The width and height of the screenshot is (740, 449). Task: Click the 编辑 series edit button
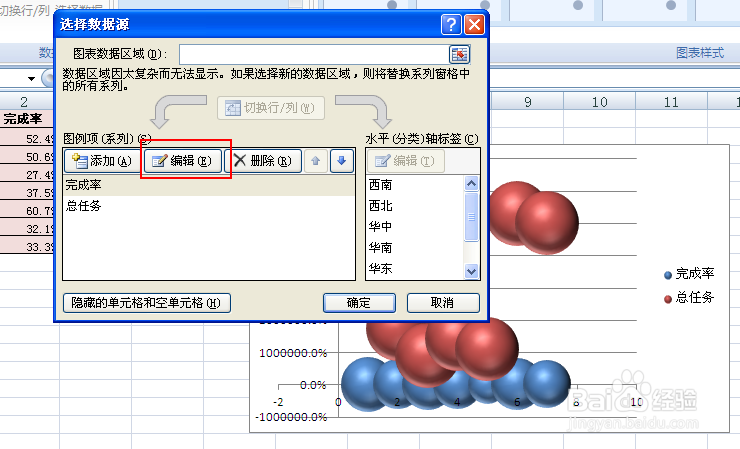point(182,161)
